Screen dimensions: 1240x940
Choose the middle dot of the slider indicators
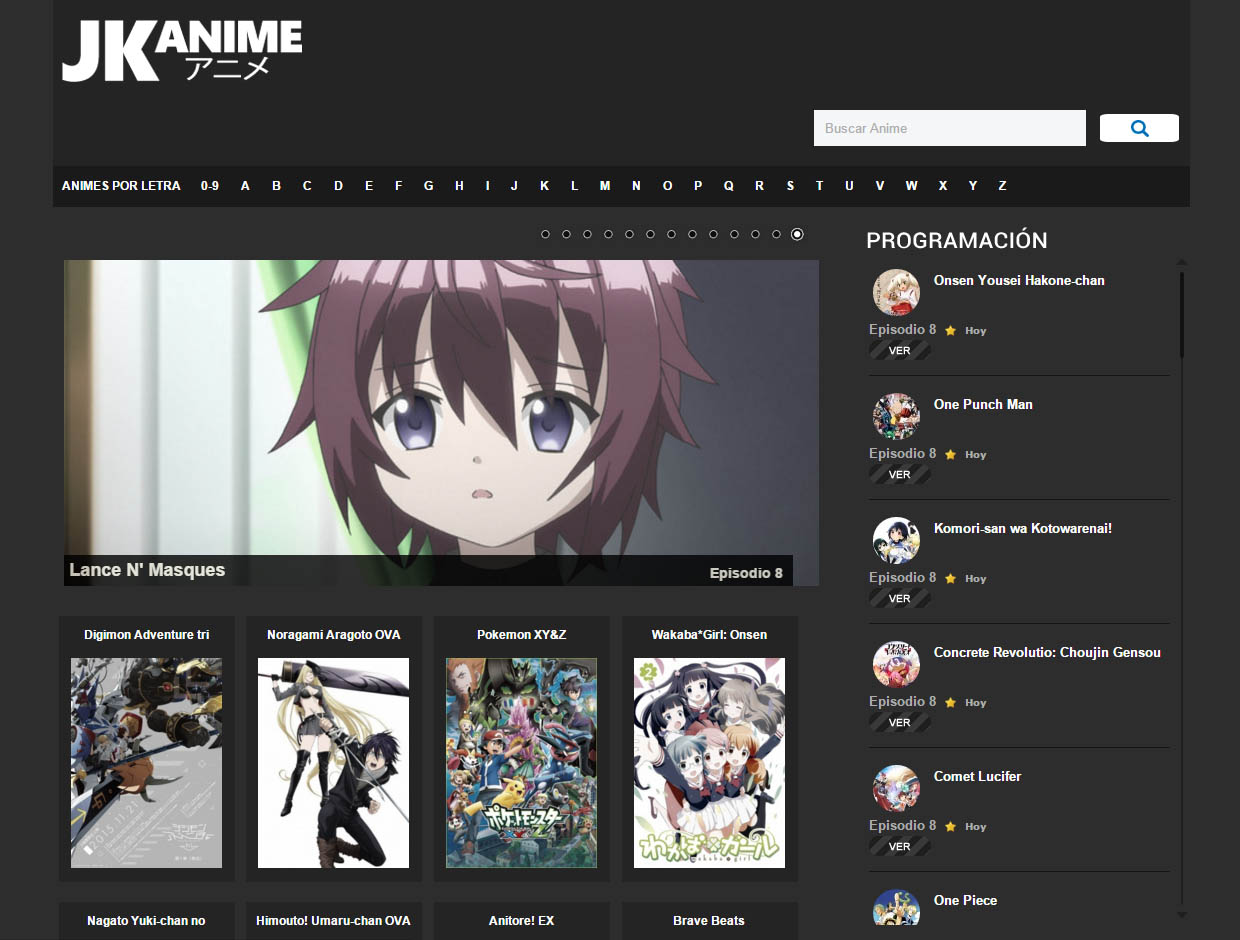click(671, 234)
